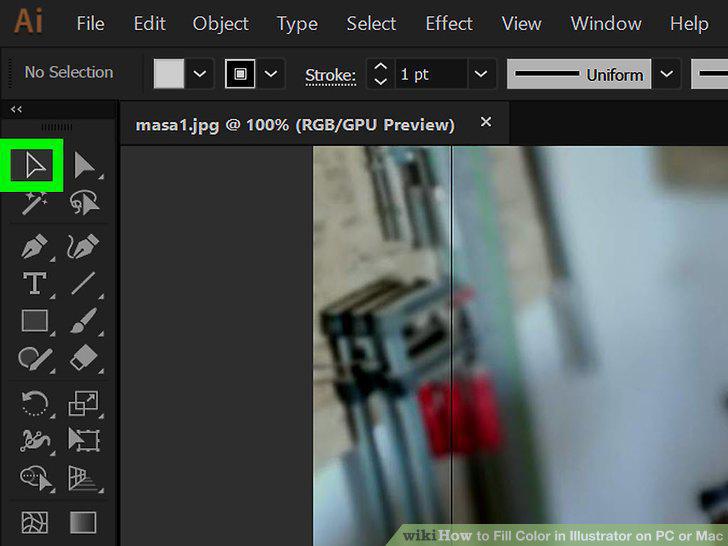Open the Effect menu
This screenshot has width=728, height=546.
pos(449,24)
